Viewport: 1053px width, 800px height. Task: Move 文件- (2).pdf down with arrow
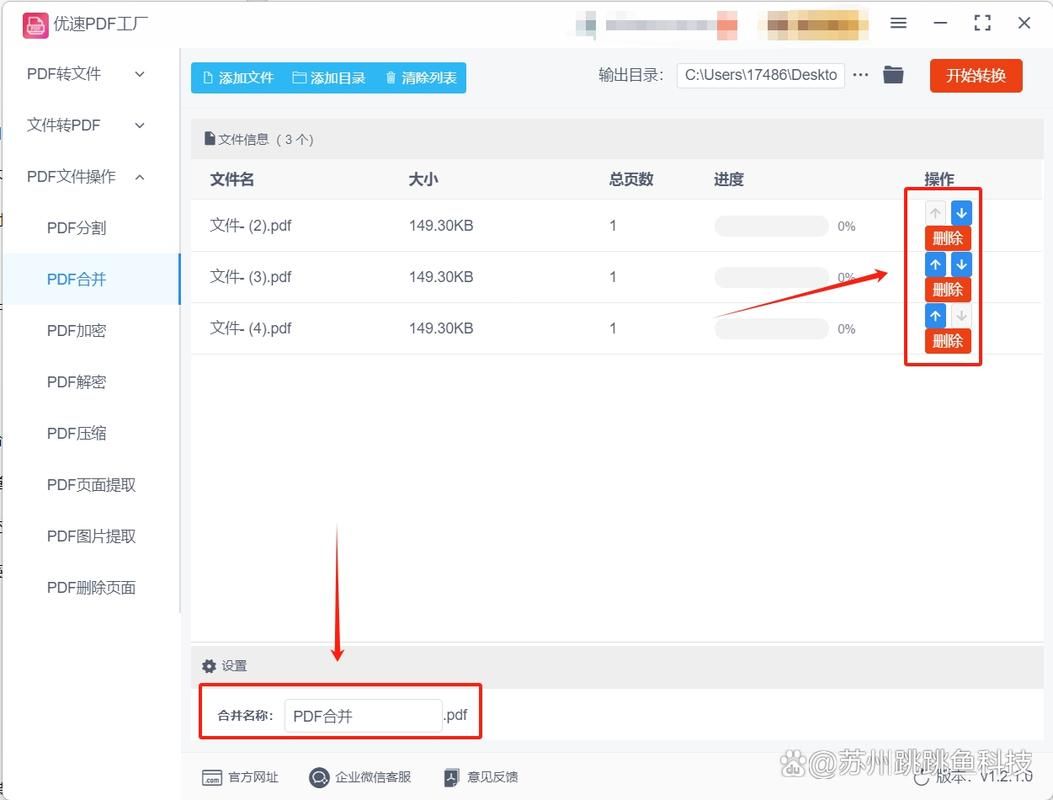tap(961, 213)
